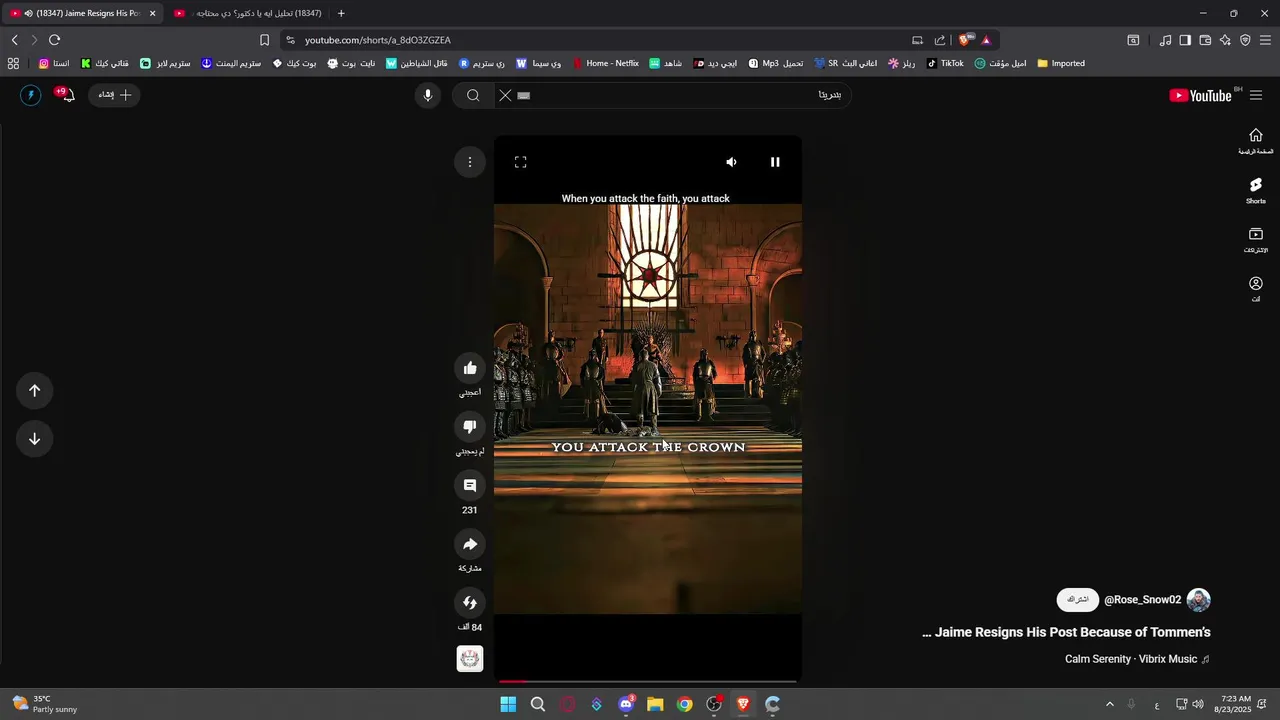Open the Calm Serenity Vibrix Music sound link
1280x720 pixels.
(x=1137, y=659)
